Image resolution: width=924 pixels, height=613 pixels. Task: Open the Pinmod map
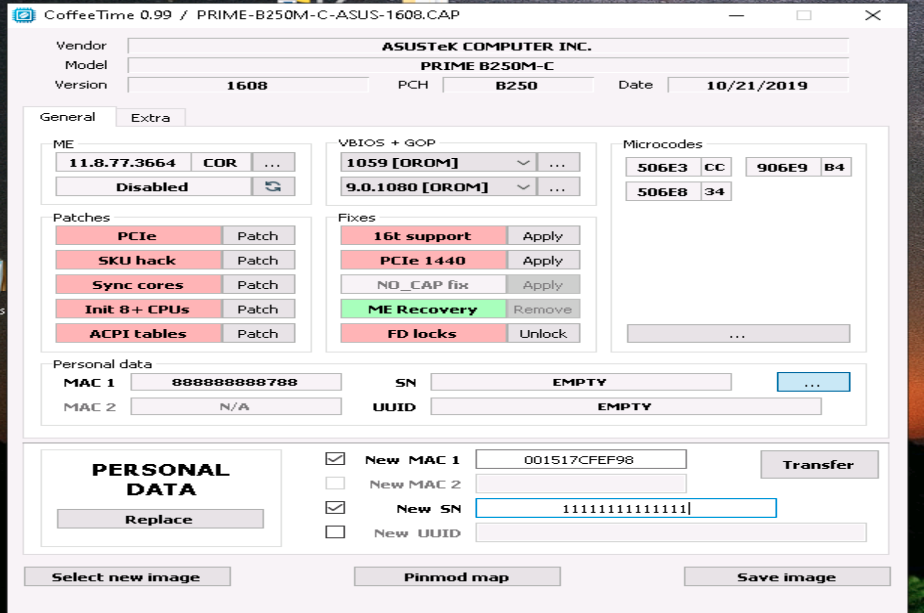point(457,576)
